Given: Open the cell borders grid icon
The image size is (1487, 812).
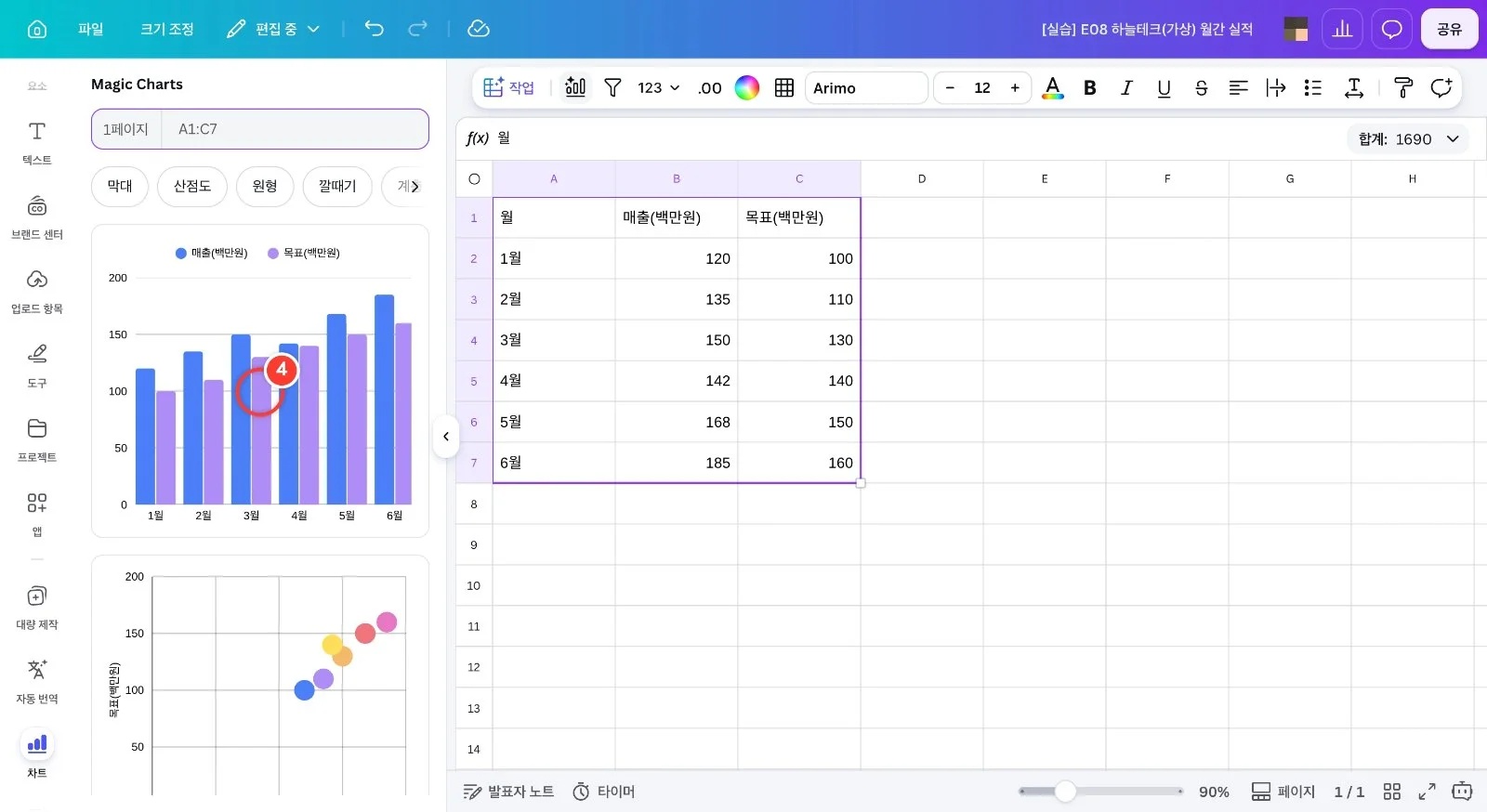Looking at the screenshot, I should (x=784, y=87).
